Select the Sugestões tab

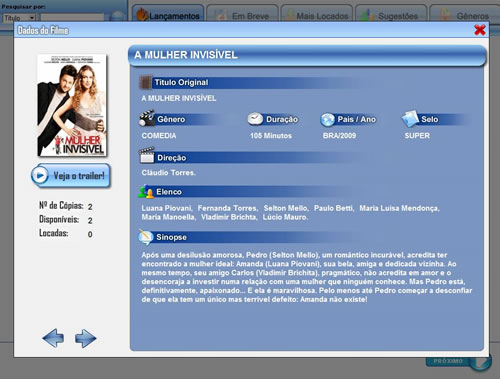point(391,14)
